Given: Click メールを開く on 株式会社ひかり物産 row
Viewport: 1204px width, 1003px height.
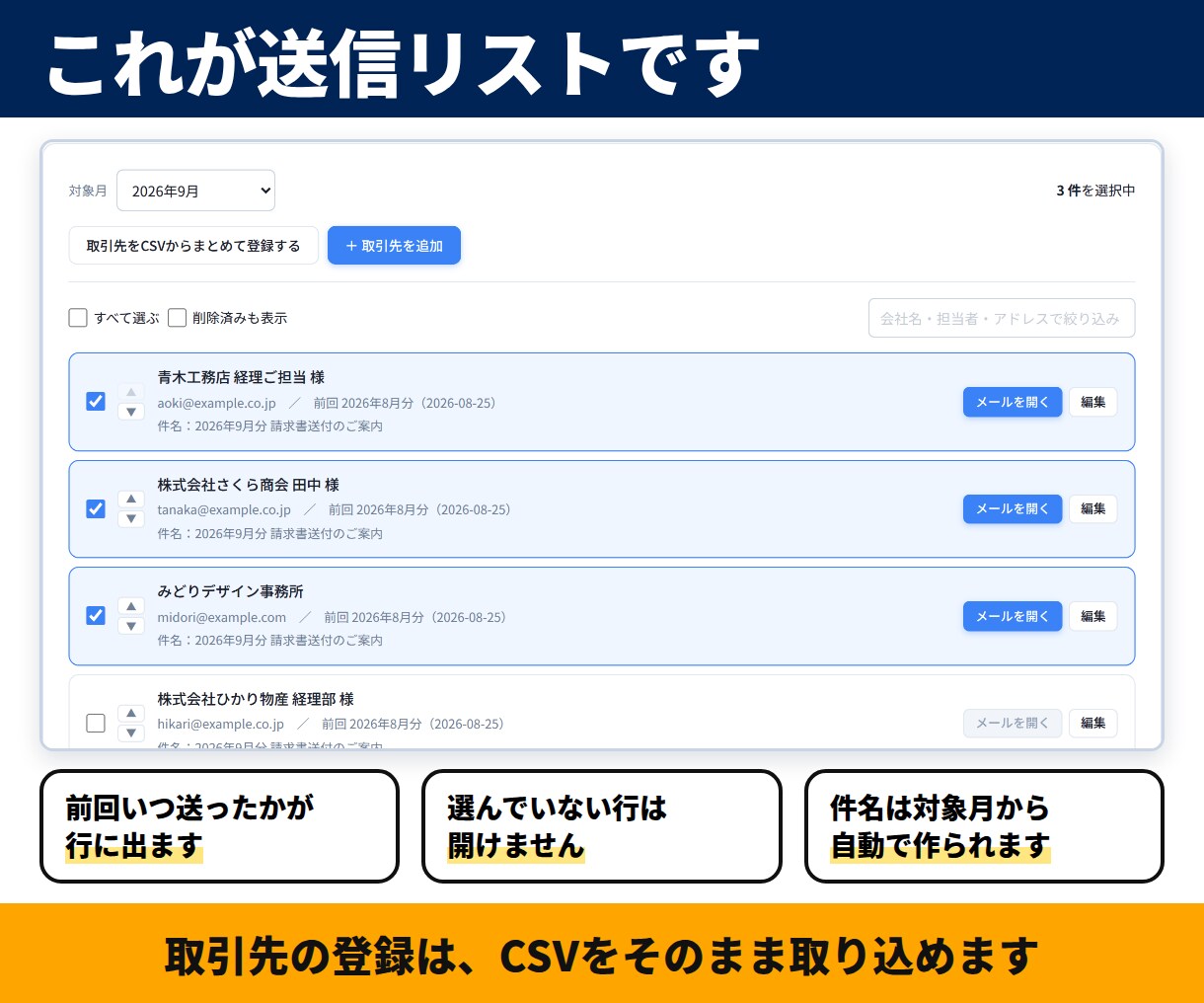Looking at the screenshot, I should 1013,723.
